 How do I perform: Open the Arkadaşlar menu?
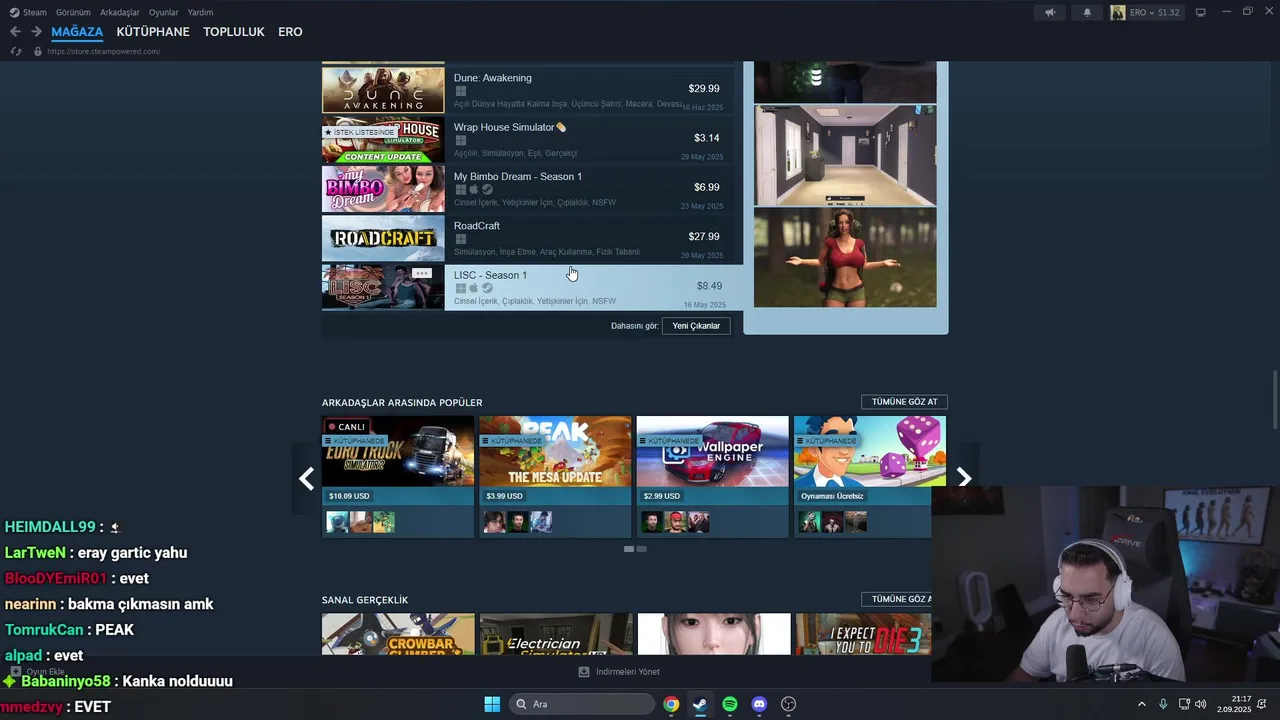pyautogui.click(x=120, y=12)
